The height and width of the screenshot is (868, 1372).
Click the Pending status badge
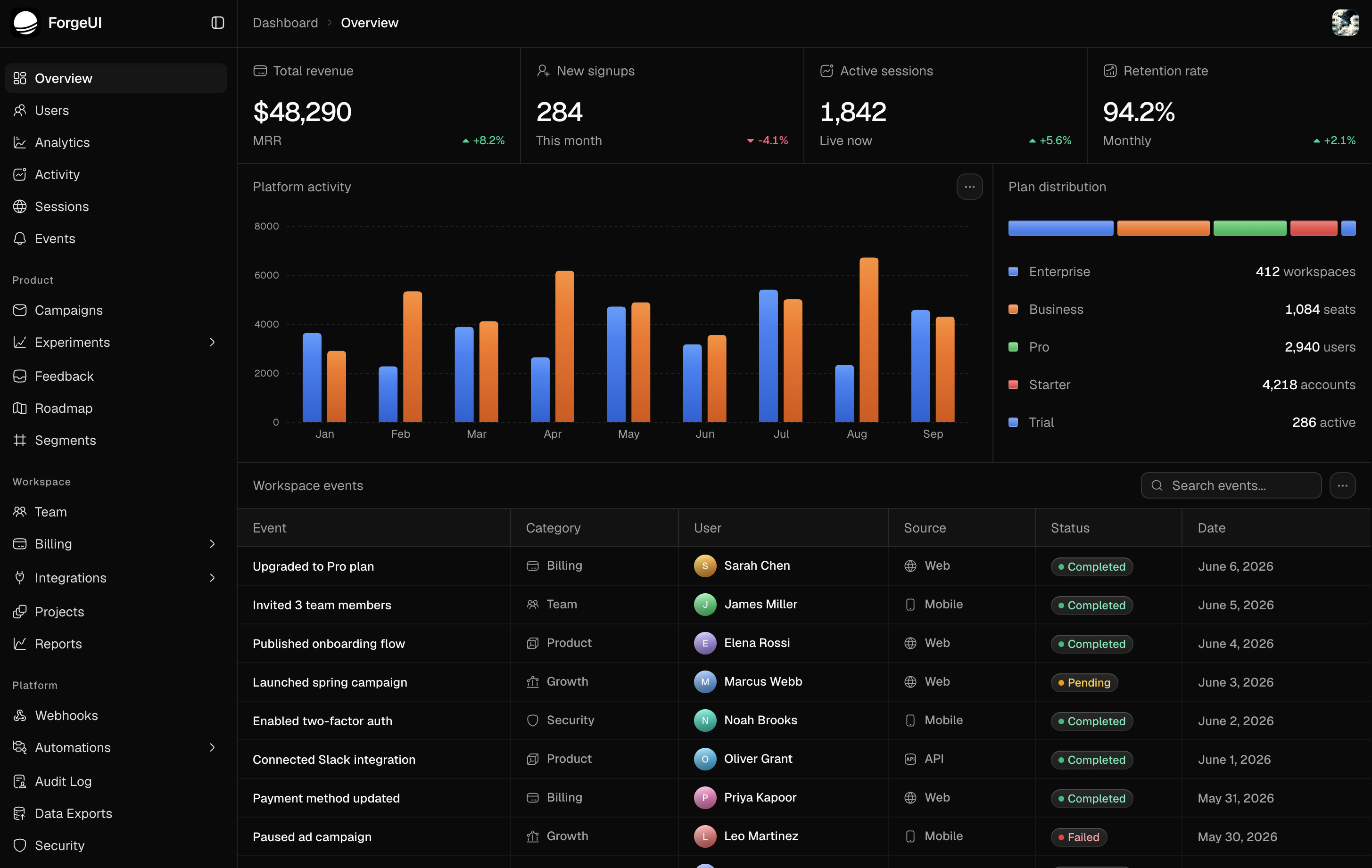[x=1084, y=682]
